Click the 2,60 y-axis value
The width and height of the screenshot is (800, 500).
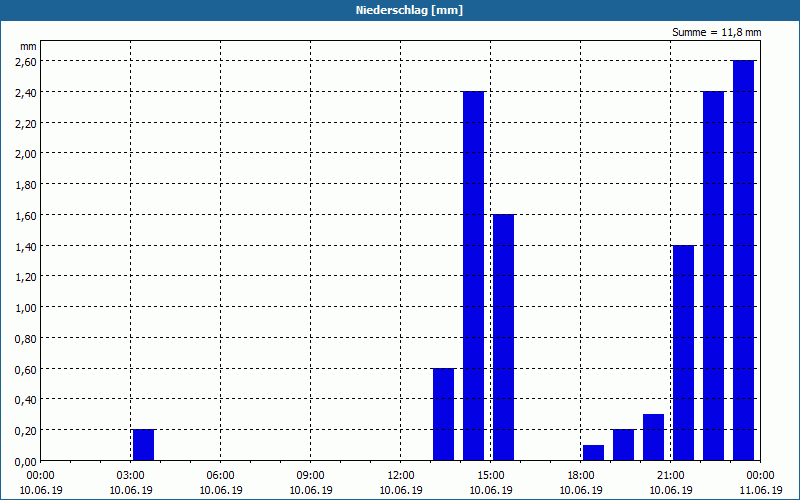coord(26,62)
